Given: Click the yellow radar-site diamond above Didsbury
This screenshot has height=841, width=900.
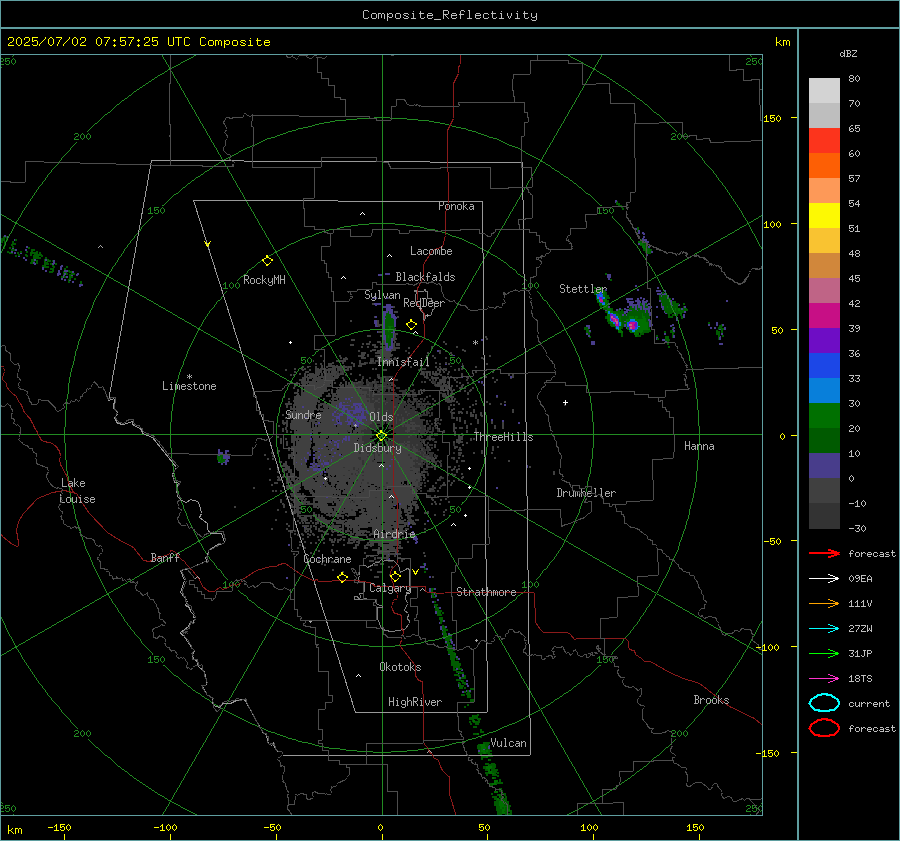Looking at the screenshot, I should tap(381, 435).
